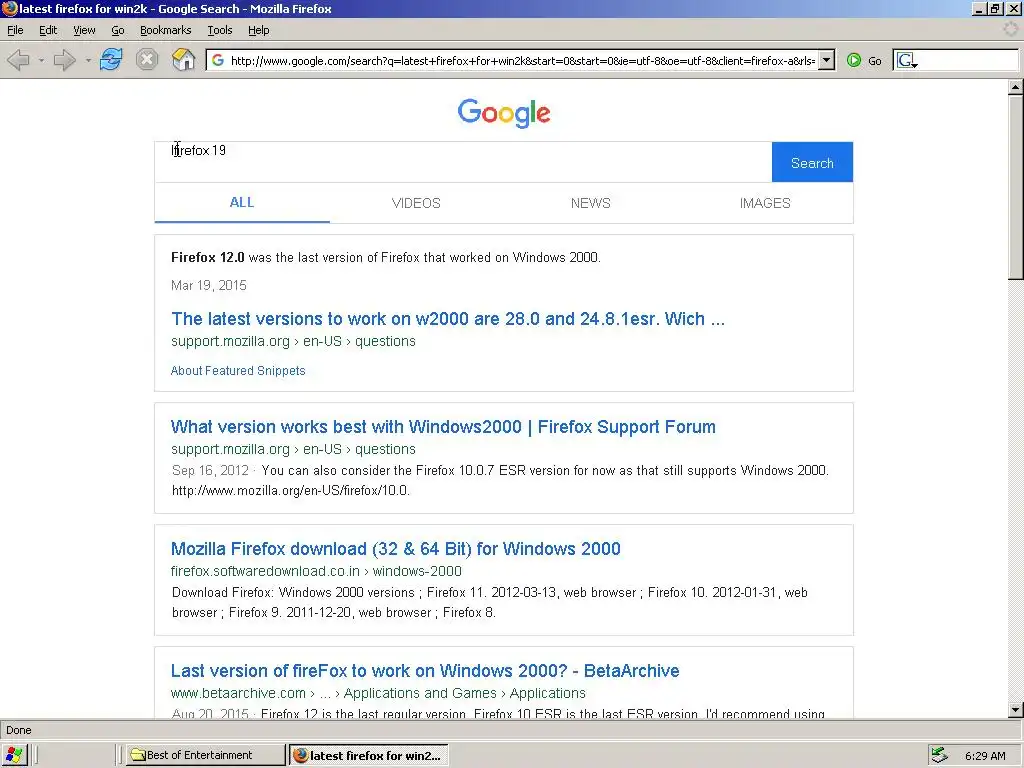Image resolution: width=1024 pixels, height=768 pixels.
Task: Switch to the NEWS tab
Action: (x=590, y=203)
